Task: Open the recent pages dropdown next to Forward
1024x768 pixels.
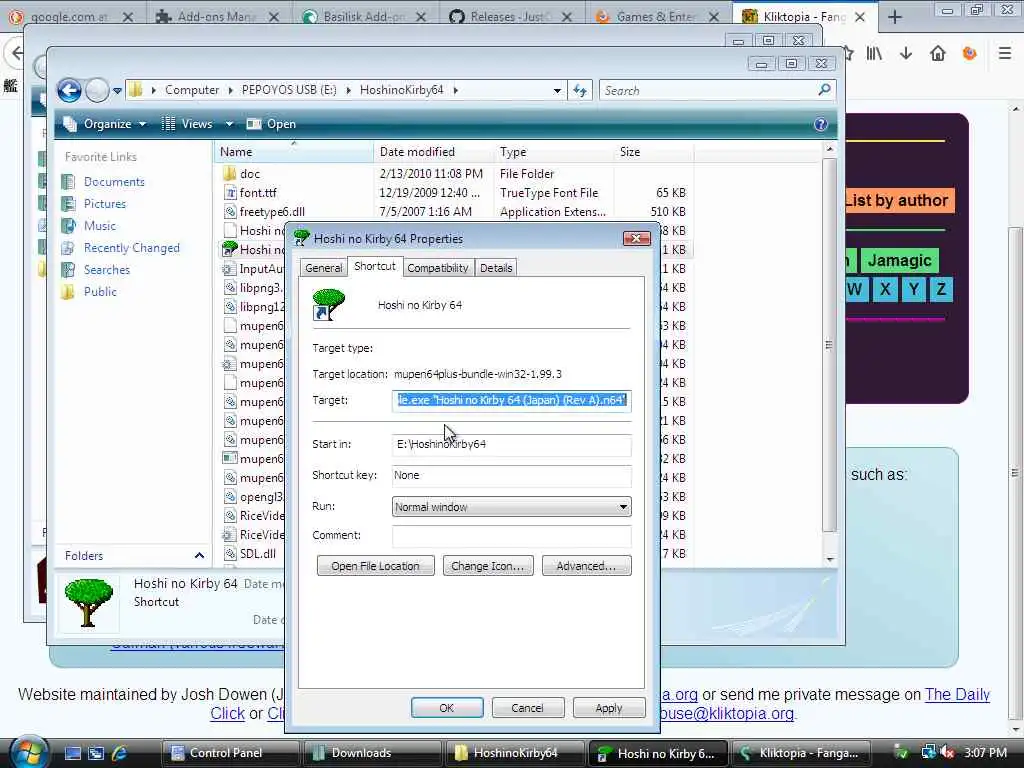Action: point(118,91)
